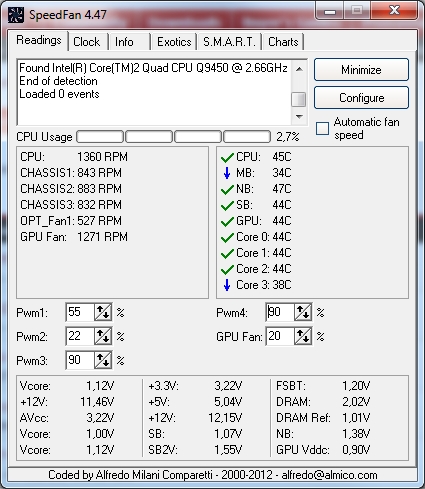The width and height of the screenshot is (425, 489).
Task: Select the 'CHASSIS3: 832 RPM' reading
Action: (71, 205)
